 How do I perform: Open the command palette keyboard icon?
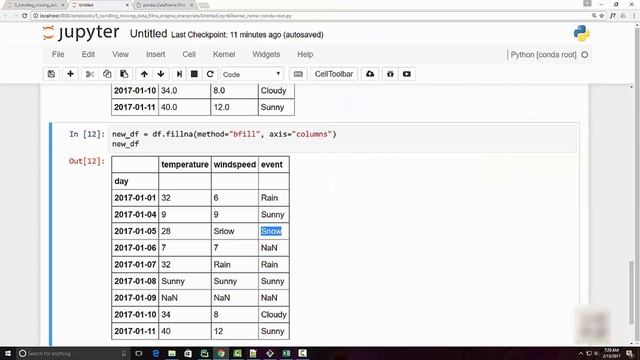pos(298,74)
